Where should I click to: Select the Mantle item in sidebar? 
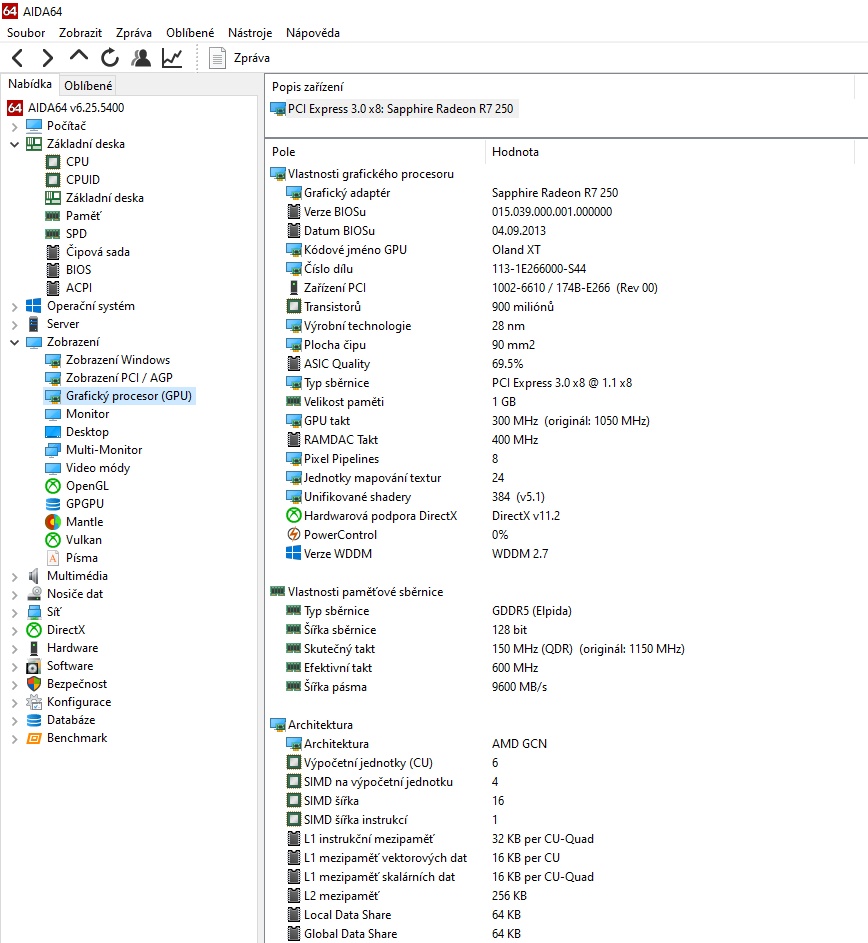point(84,522)
